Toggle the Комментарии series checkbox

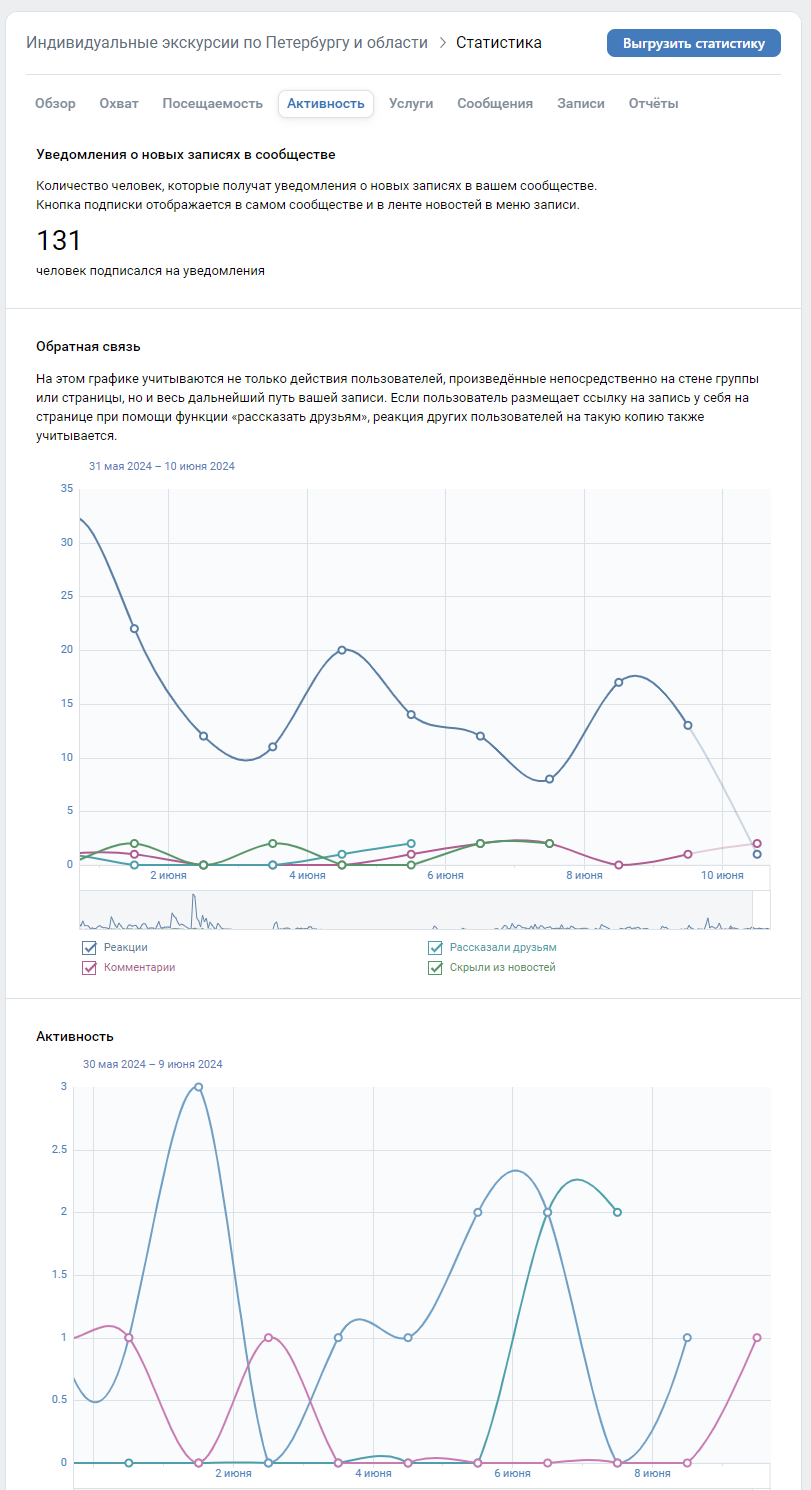(x=89, y=968)
